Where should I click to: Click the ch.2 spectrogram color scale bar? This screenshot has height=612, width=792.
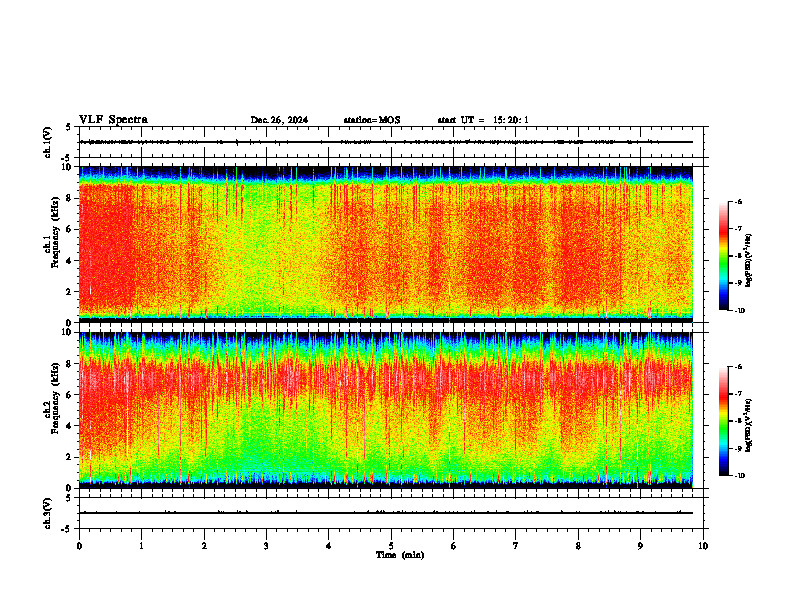click(723, 421)
